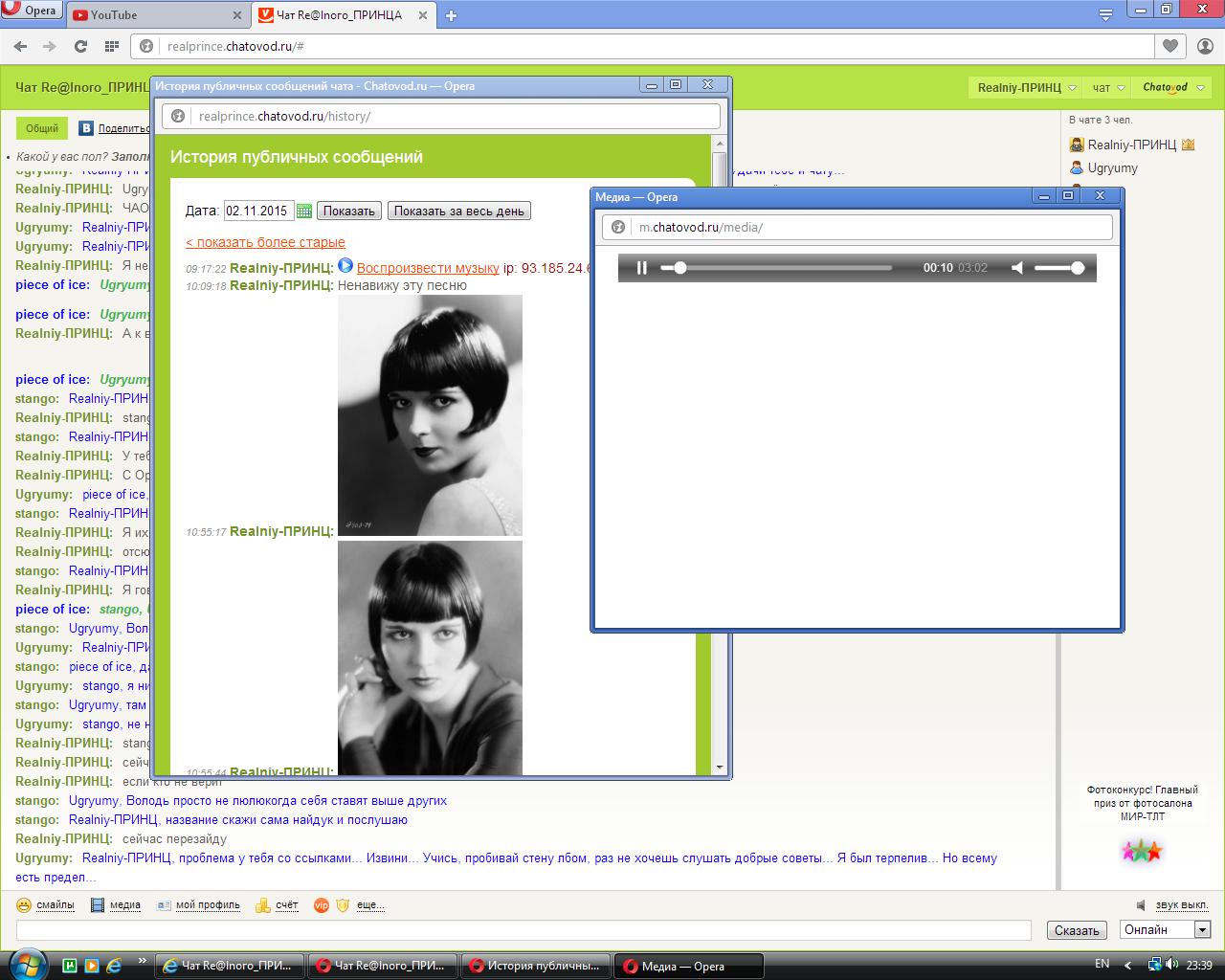The height and width of the screenshot is (980, 1225).
Task: Select the 'Общий' chat tab
Action: pyautogui.click(x=42, y=128)
